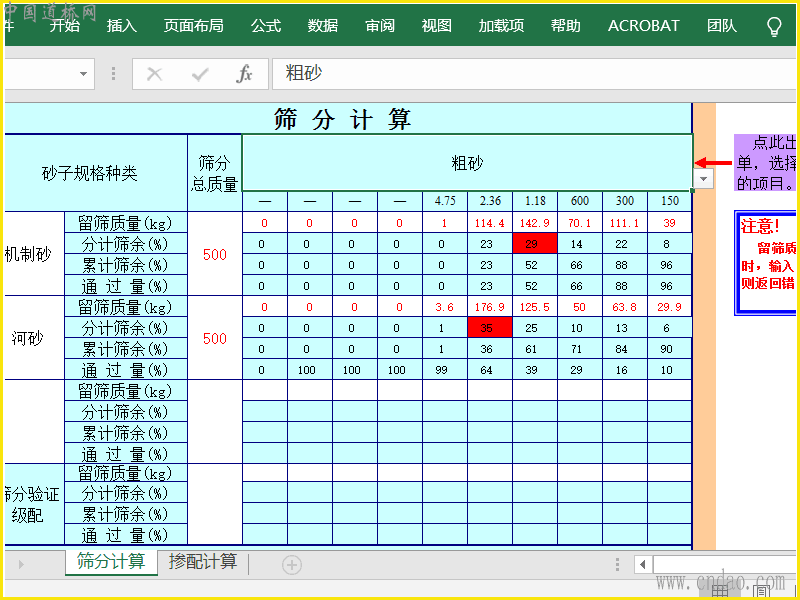Open the 开始 ribbon tab
Screen dimensions: 800x600
click(64, 26)
